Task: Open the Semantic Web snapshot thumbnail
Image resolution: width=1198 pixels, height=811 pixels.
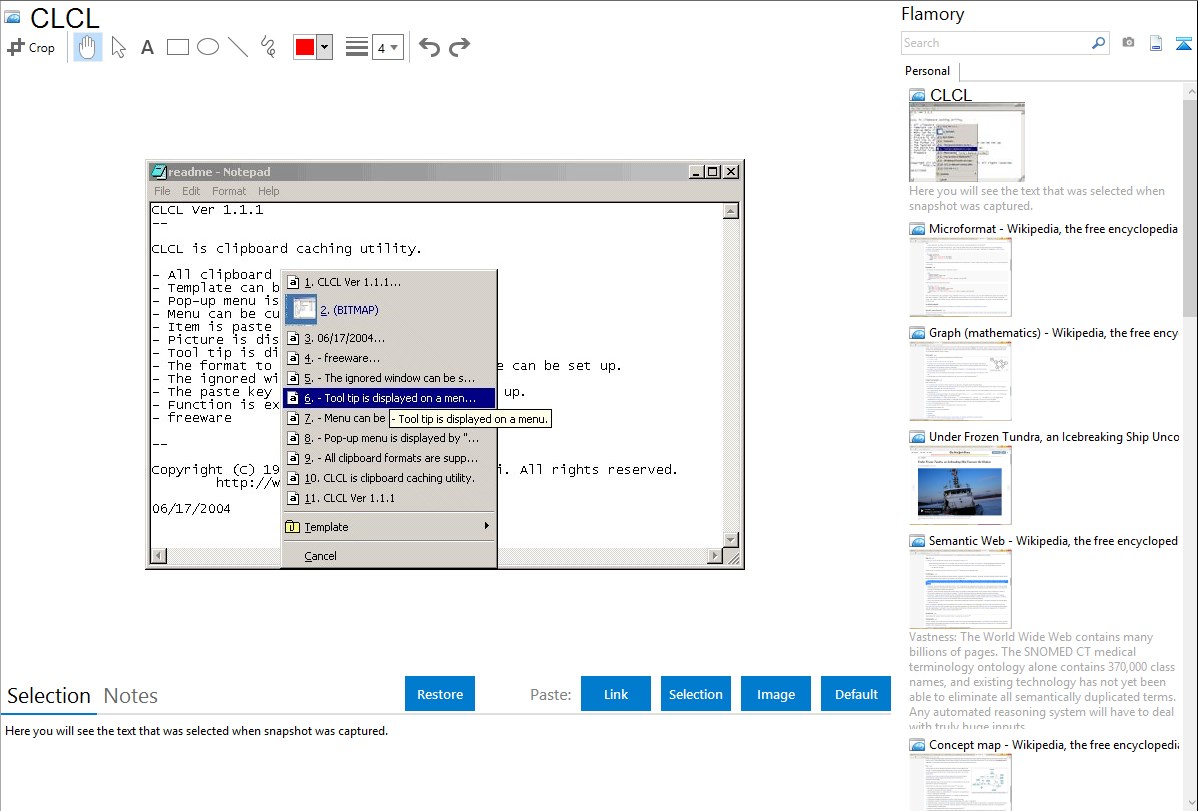Action: point(960,589)
